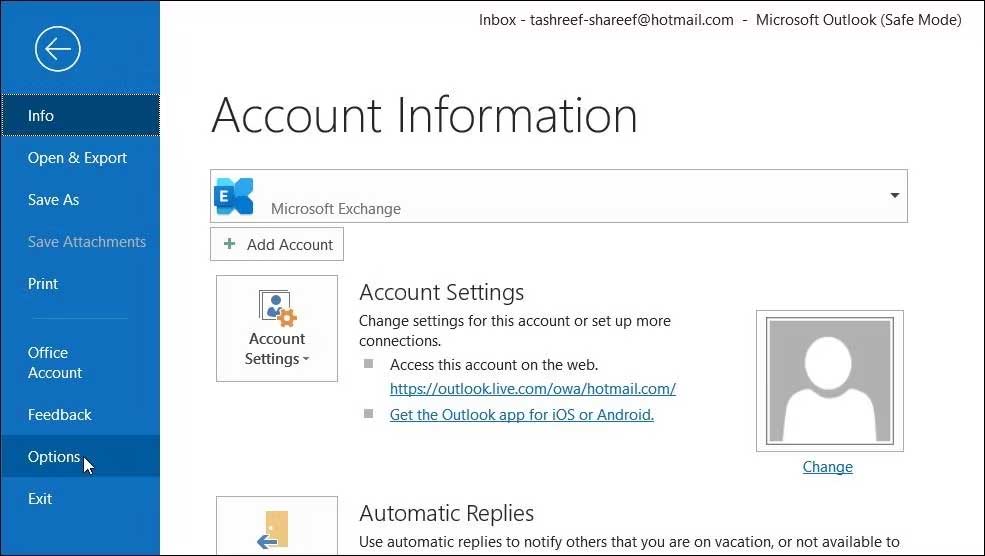Screen dimensions: 985x556
Task: Open the Account Settings dropdown button
Action: tap(277, 329)
